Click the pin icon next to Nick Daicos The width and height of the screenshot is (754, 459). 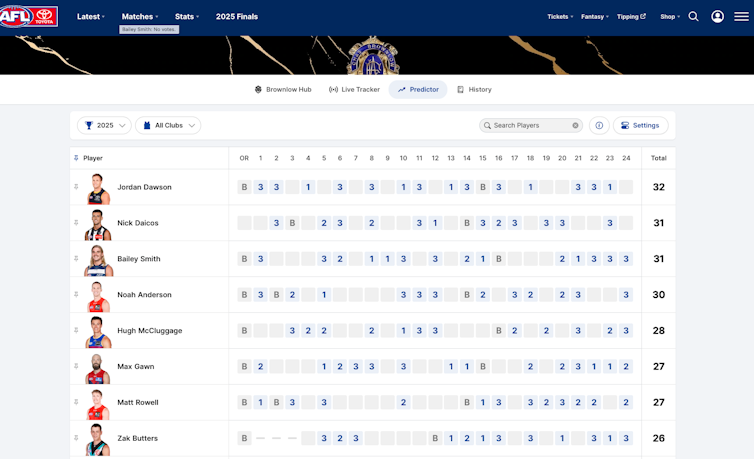pos(76,223)
